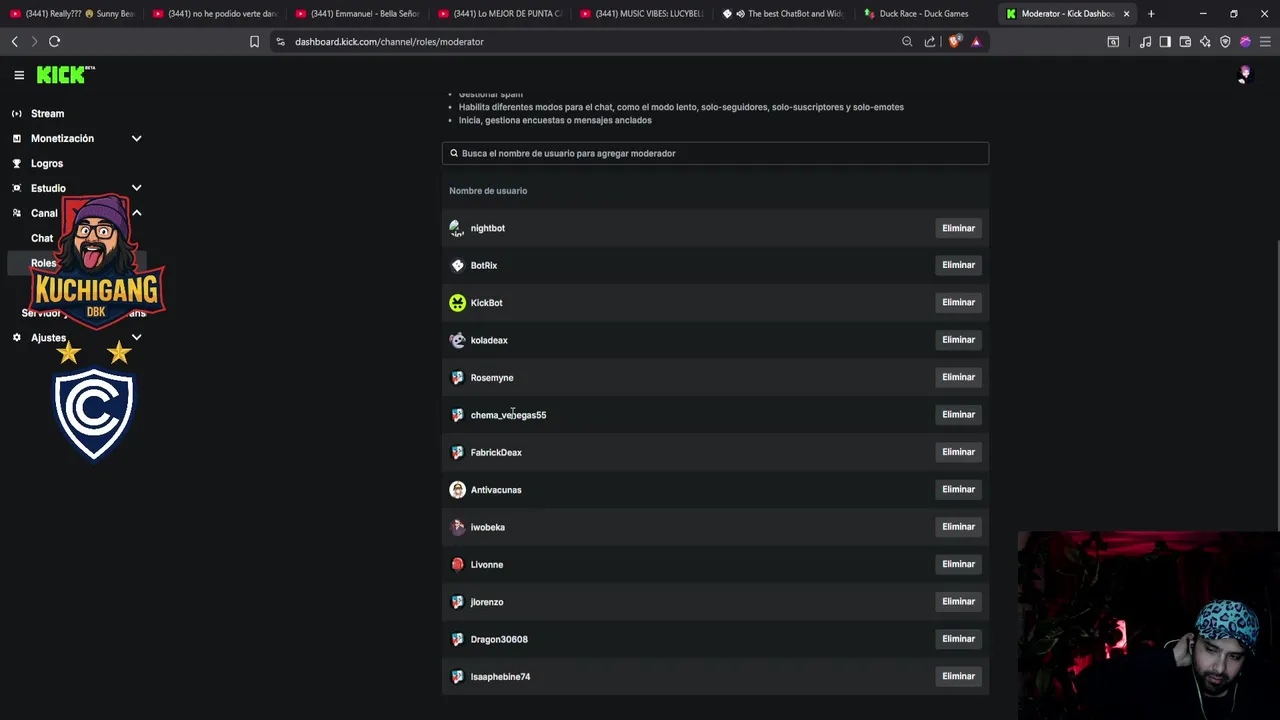The image size is (1280, 720).
Task: Collapse the Canal section chevron
Action: (x=137, y=213)
